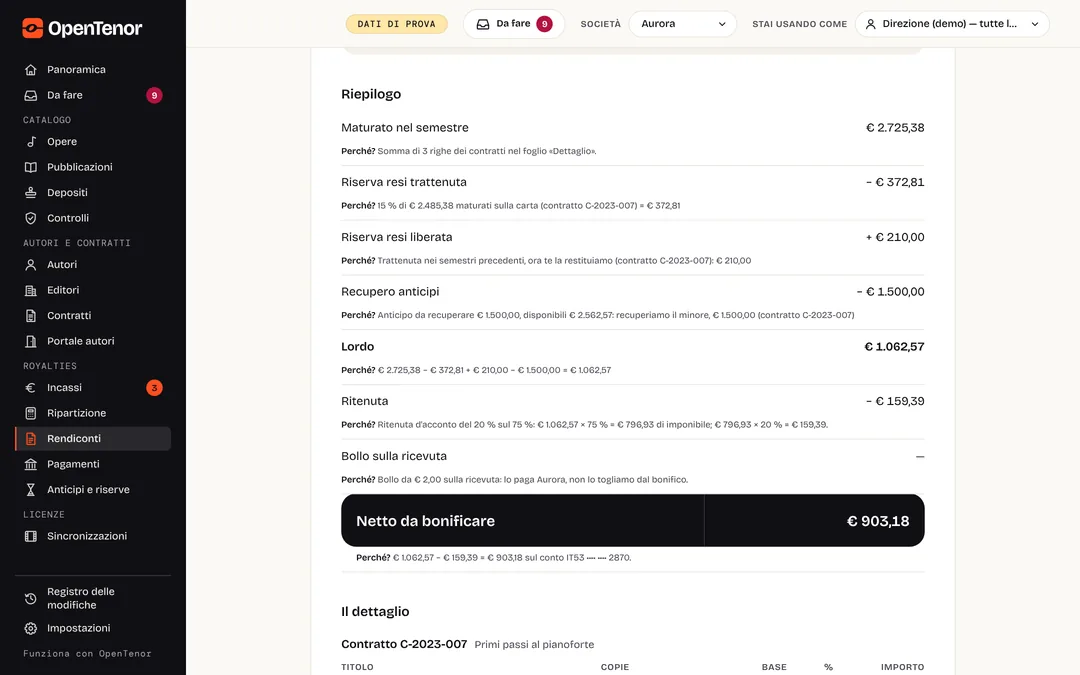Viewport: 1080px width, 675px height.
Task: Click the orange 3 badge on Incassi
Action: [x=154, y=388]
